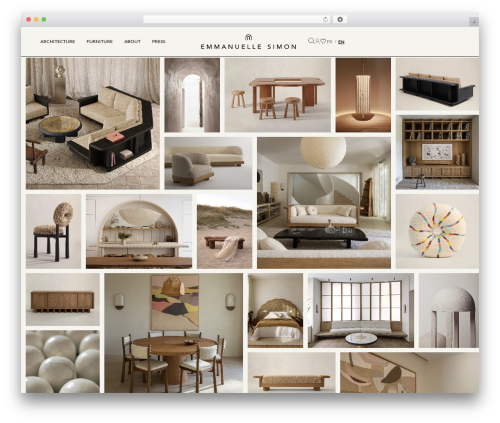Open the search magnifier icon
The width and height of the screenshot is (500, 423).
tap(311, 41)
